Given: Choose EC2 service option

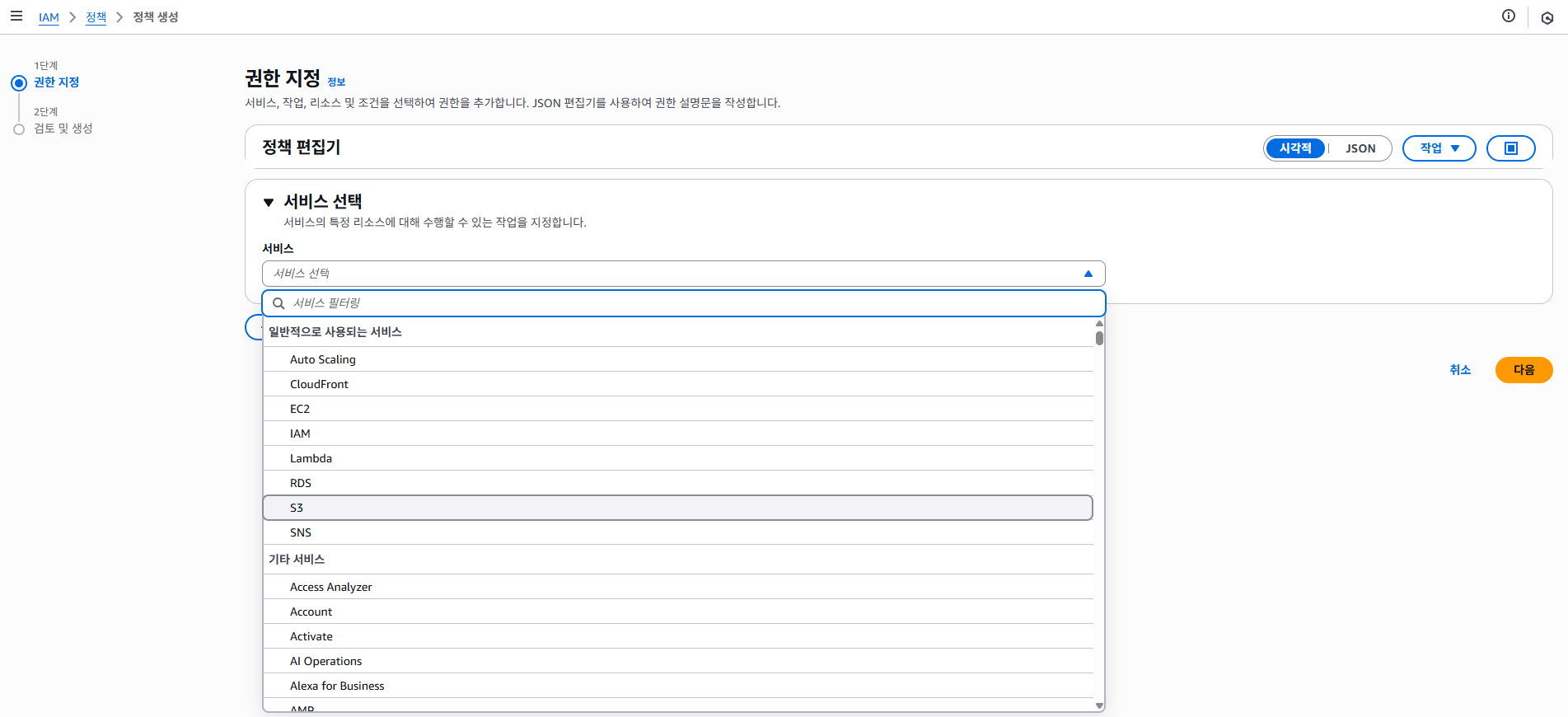Looking at the screenshot, I should (678, 409).
